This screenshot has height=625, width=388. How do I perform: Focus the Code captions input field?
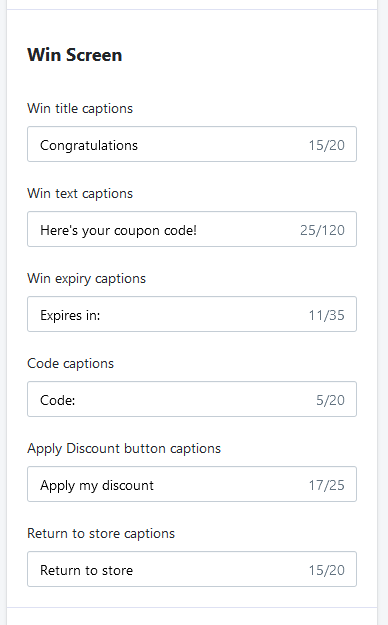coord(192,399)
